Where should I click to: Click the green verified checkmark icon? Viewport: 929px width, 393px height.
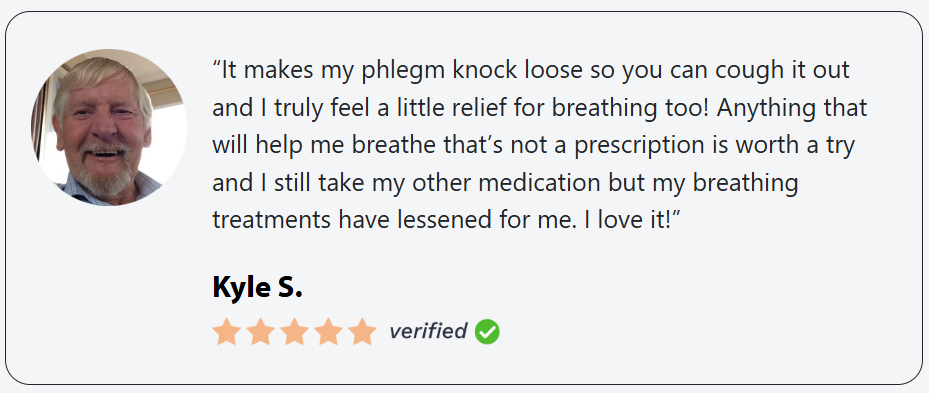point(487,331)
